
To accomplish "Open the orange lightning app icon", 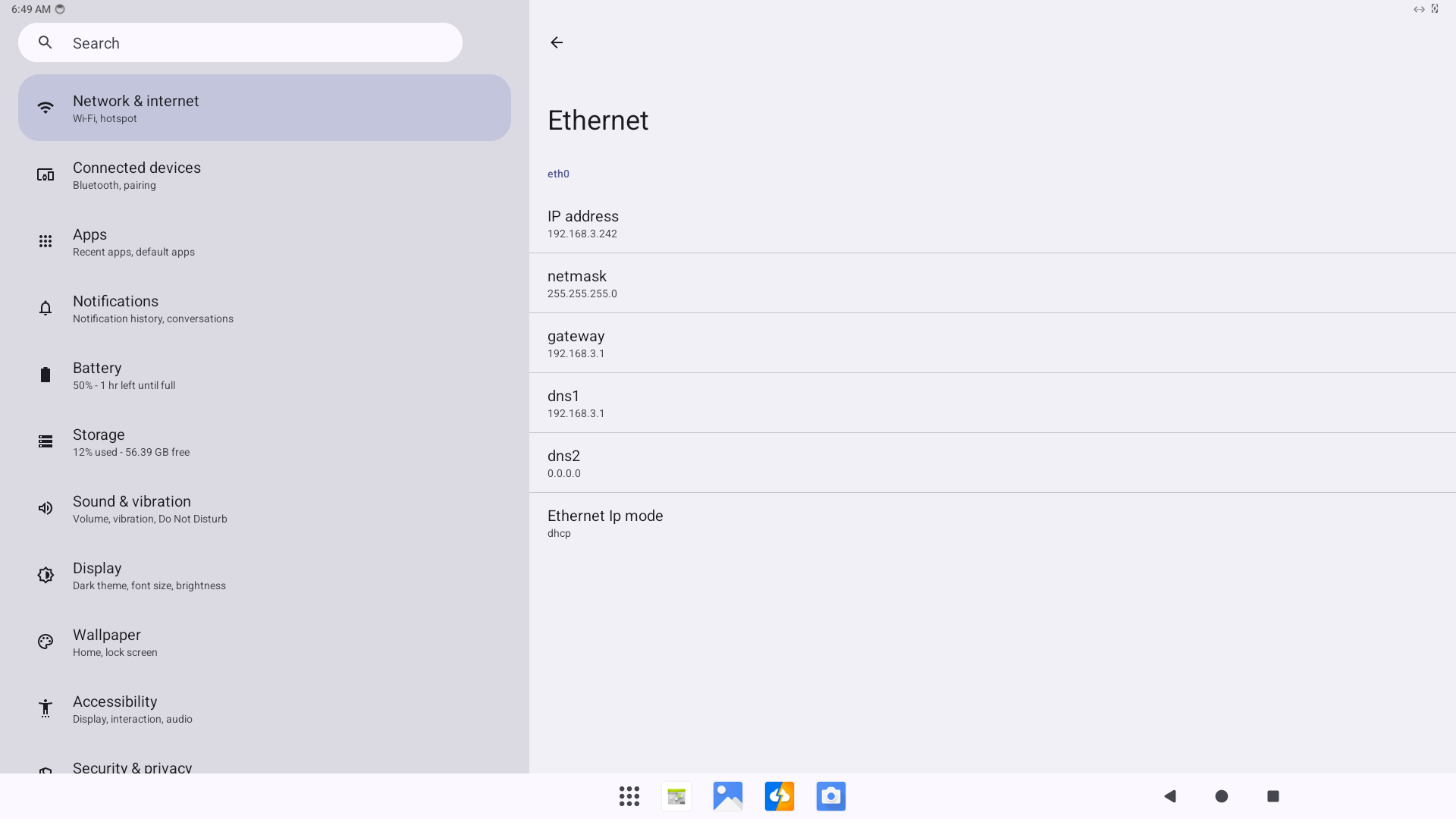I will tap(779, 796).
